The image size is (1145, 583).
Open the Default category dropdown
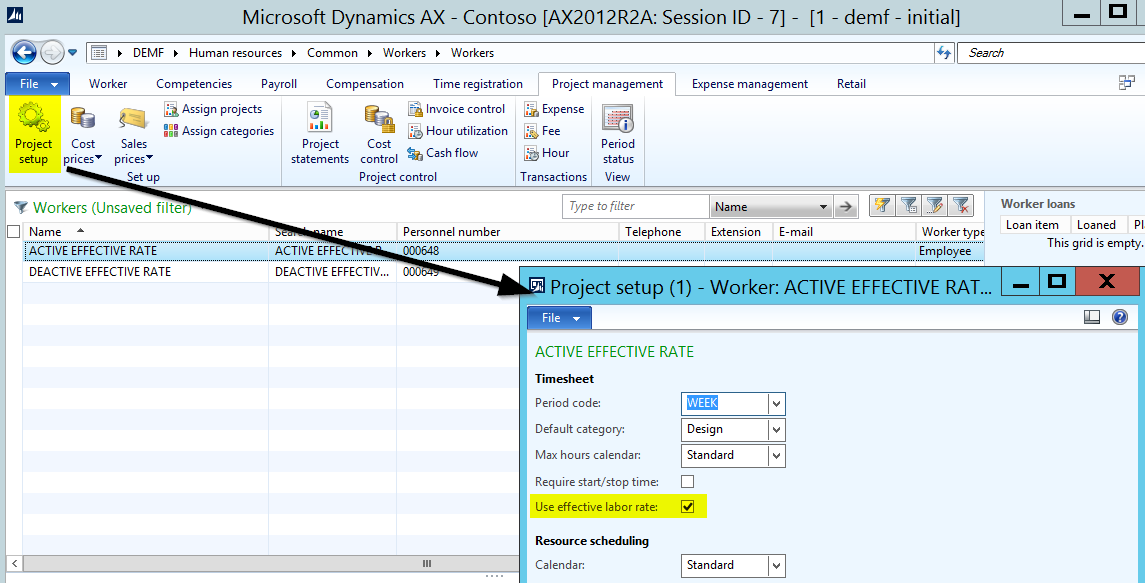[777, 430]
